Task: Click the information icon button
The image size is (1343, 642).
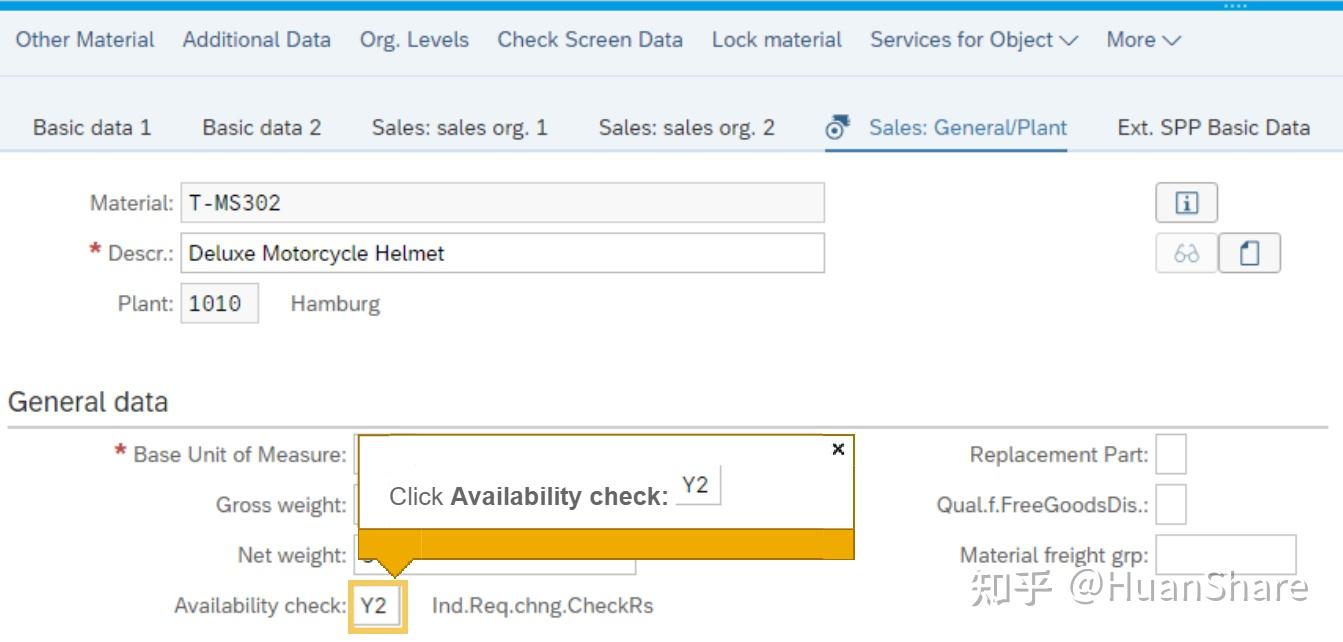Action: point(1186,202)
